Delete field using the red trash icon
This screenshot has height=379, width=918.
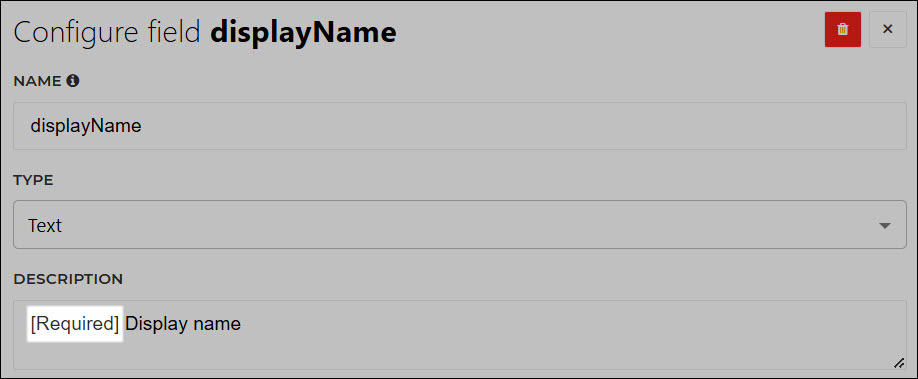coord(842,29)
